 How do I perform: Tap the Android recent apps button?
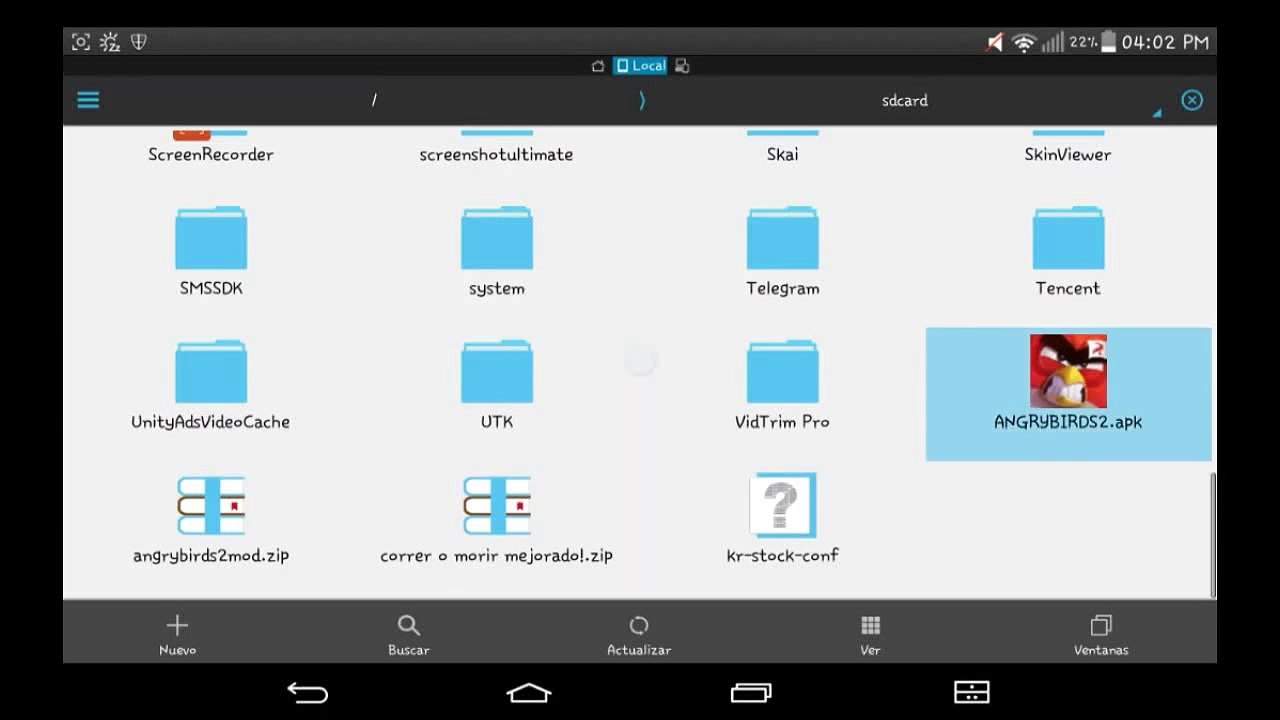tap(751, 692)
